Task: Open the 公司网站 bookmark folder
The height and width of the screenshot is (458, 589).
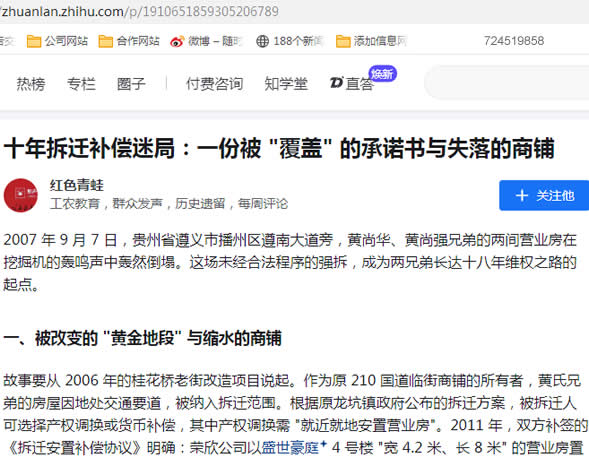Action: (x=57, y=41)
